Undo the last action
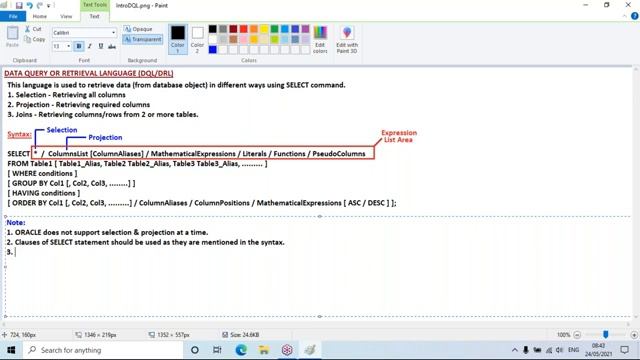 point(29,5)
